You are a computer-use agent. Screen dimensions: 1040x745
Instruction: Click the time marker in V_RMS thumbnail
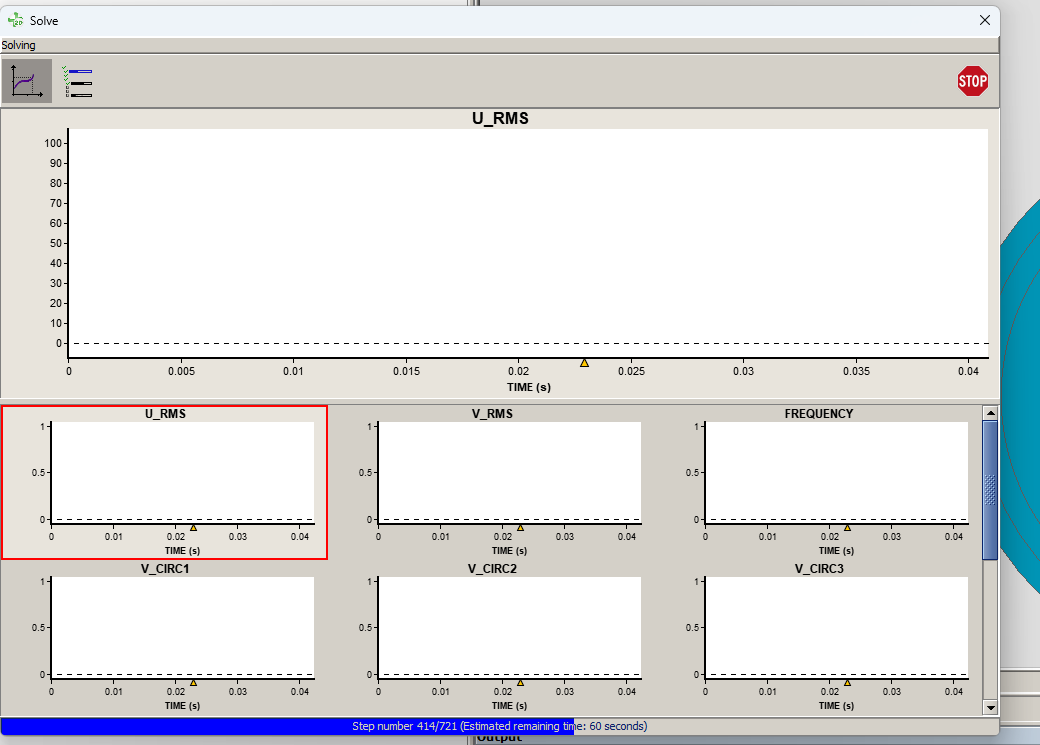[x=521, y=528]
